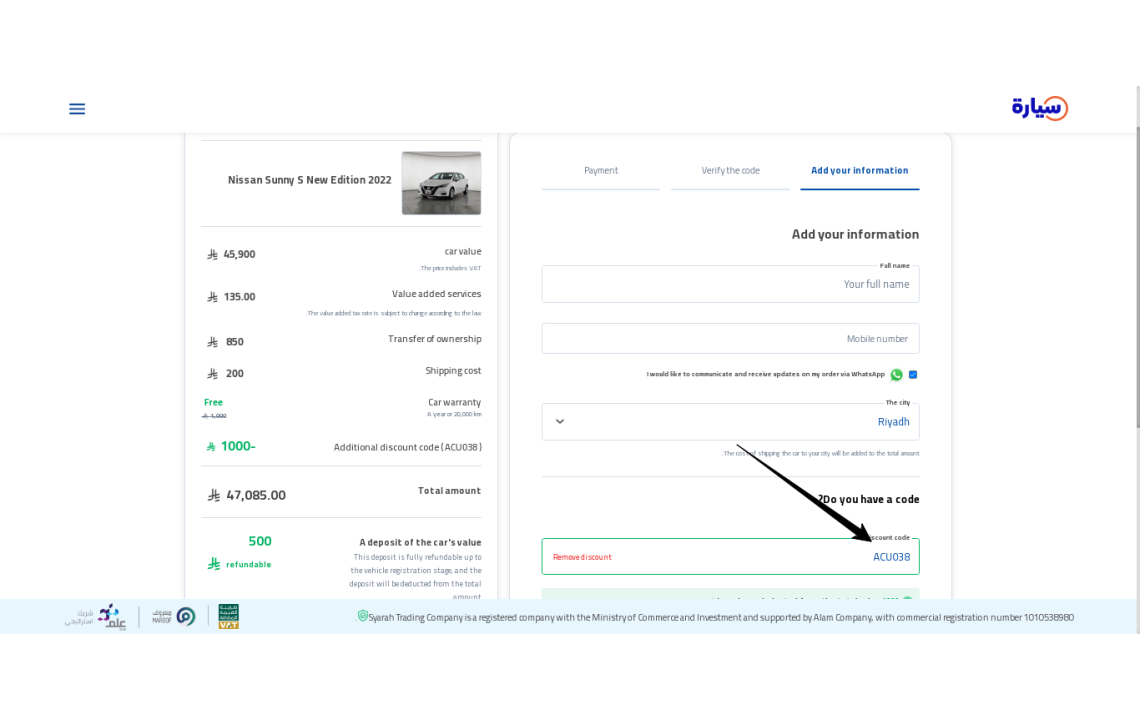1140x720 pixels.
Task: Click the Transfer of ownership label
Action: coord(435,339)
